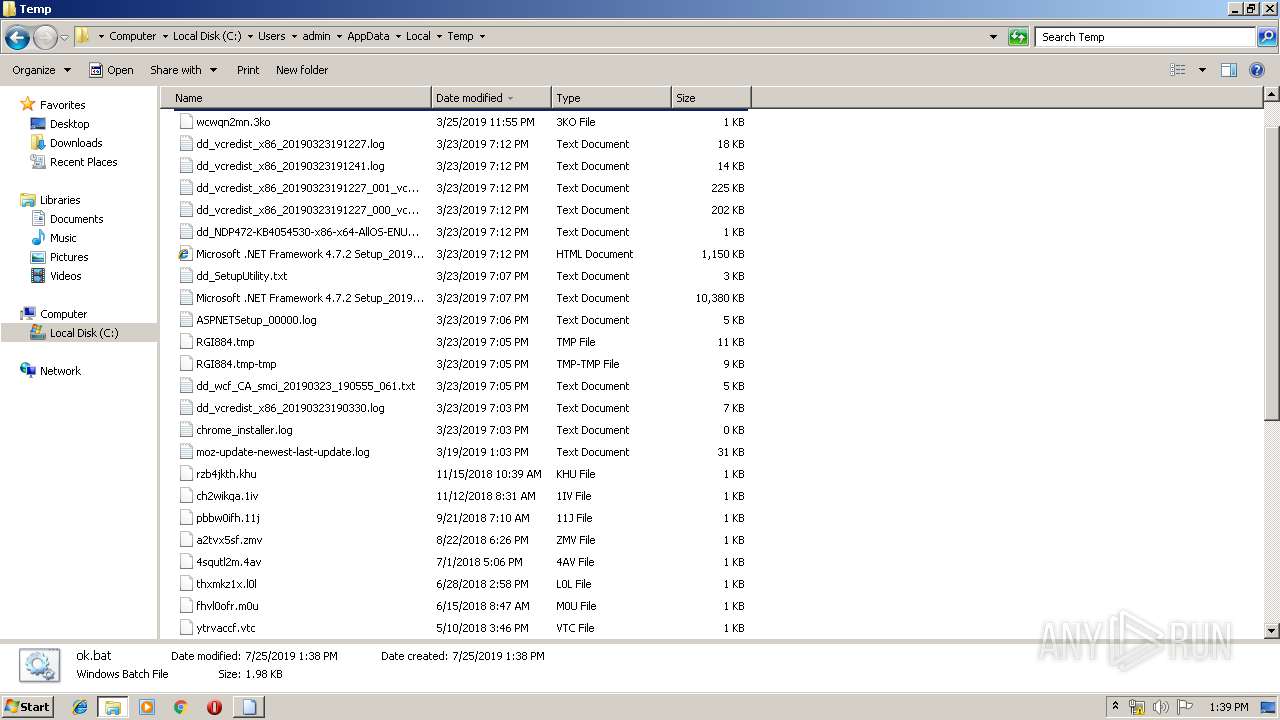
Task: Click the red Opera-style taskbar icon
Action: coord(214,707)
